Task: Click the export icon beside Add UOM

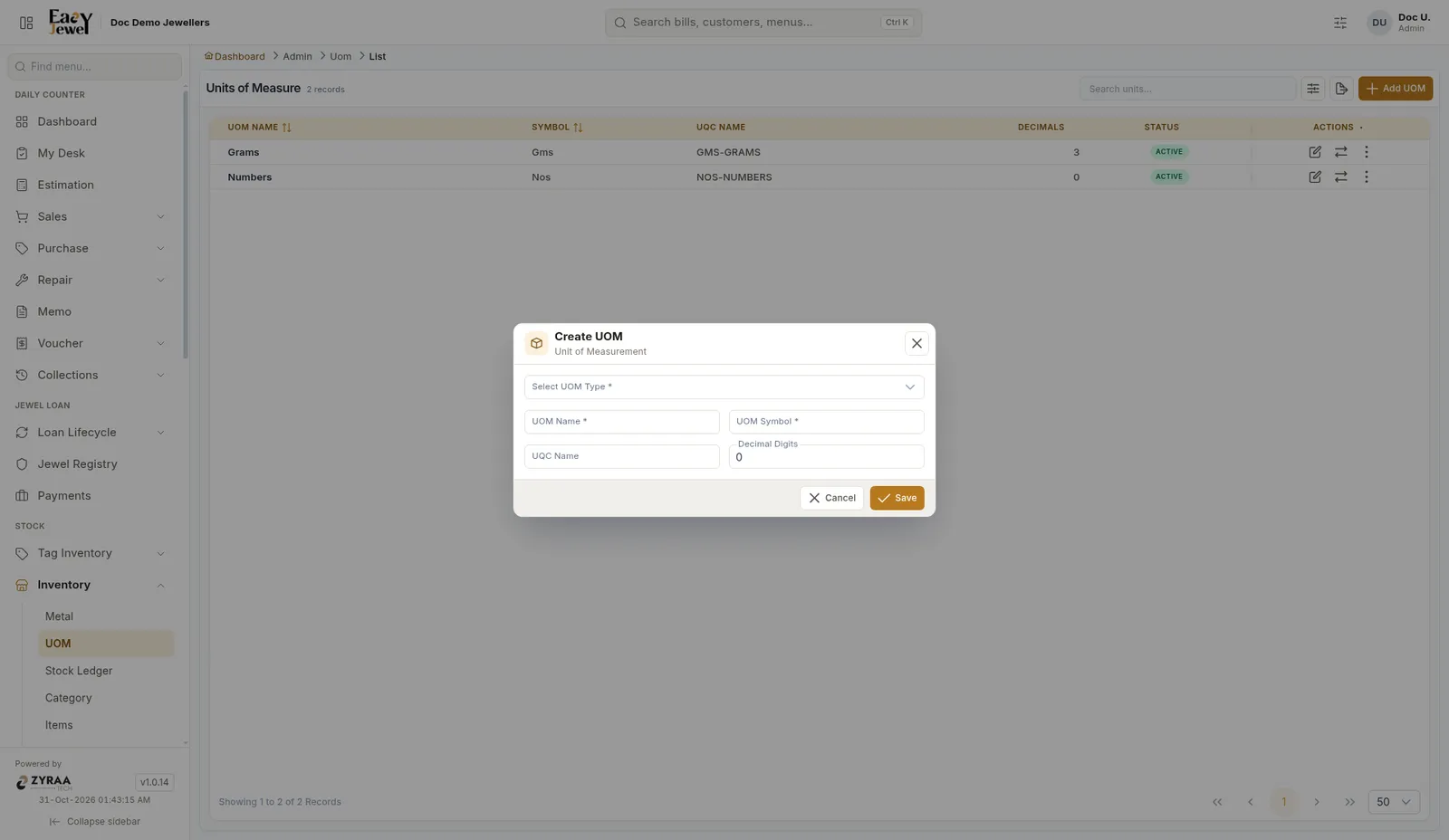Action: click(x=1341, y=89)
